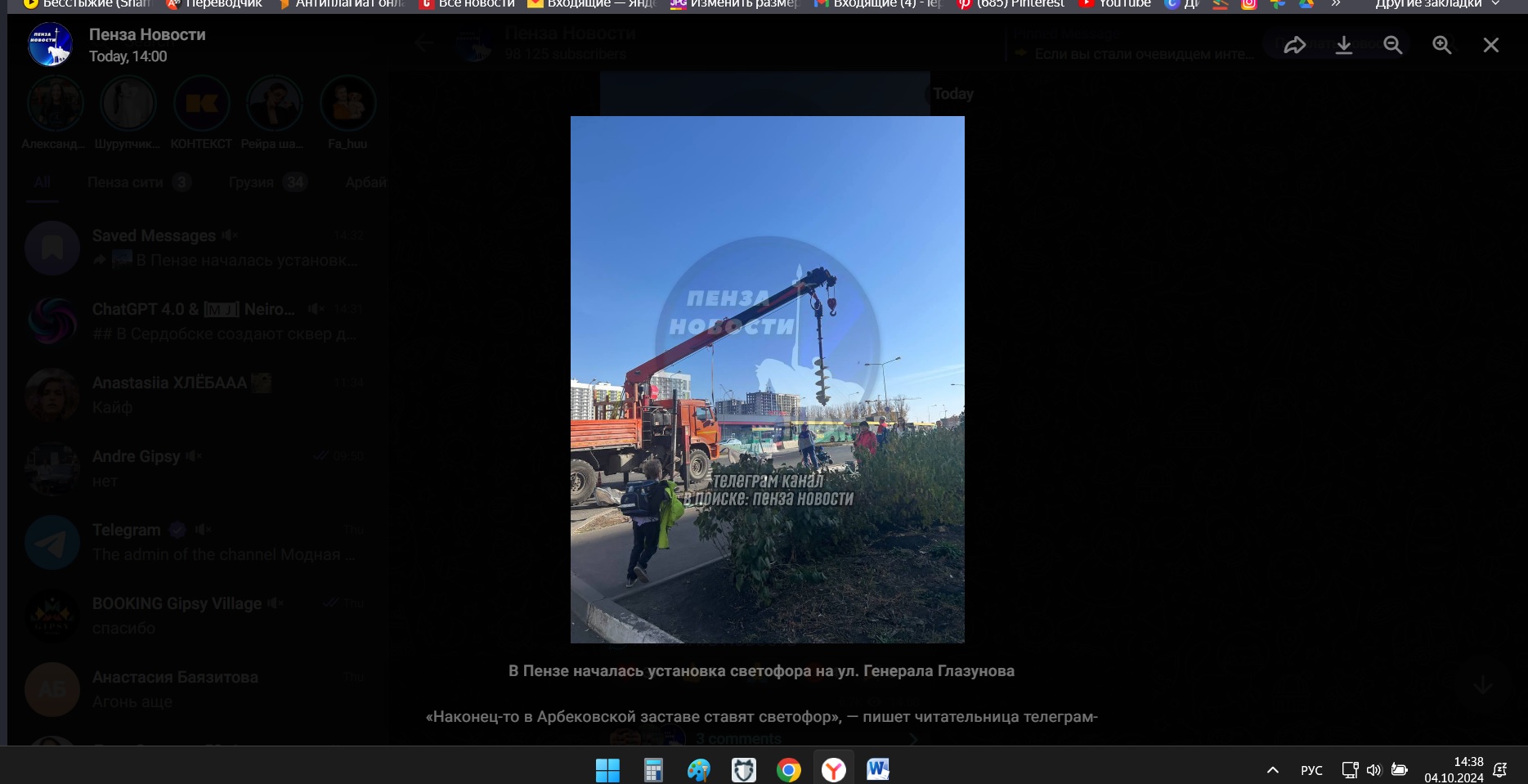Click the Пенза Новости channel avatar
The width and height of the screenshot is (1528, 784).
(x=50, y=45)
